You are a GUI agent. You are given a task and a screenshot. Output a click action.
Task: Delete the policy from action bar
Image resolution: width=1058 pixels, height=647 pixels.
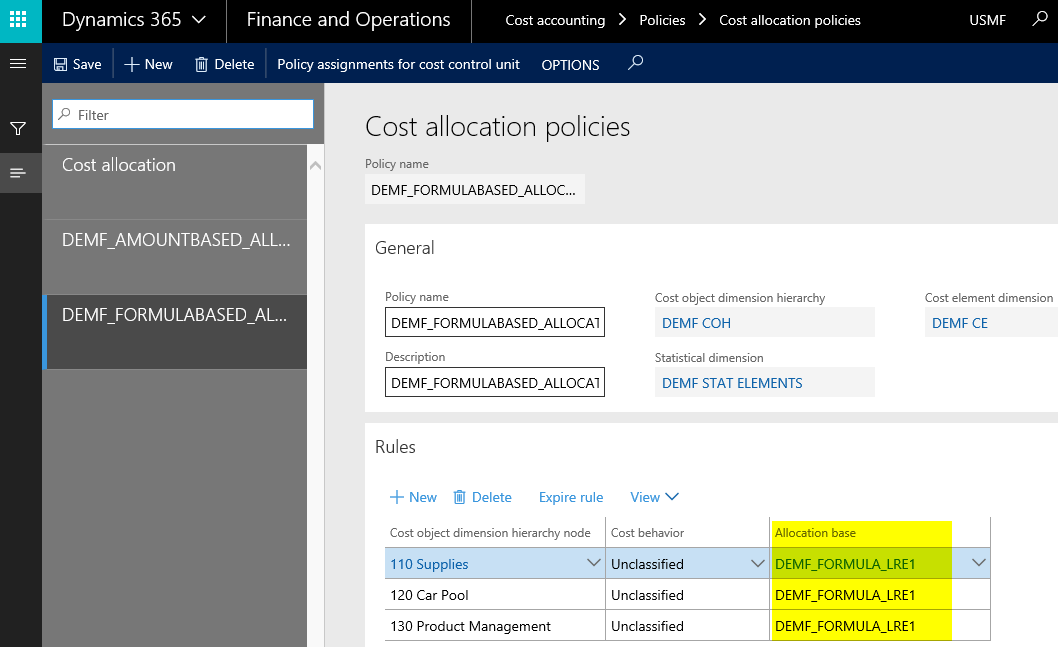coord(224,64)
